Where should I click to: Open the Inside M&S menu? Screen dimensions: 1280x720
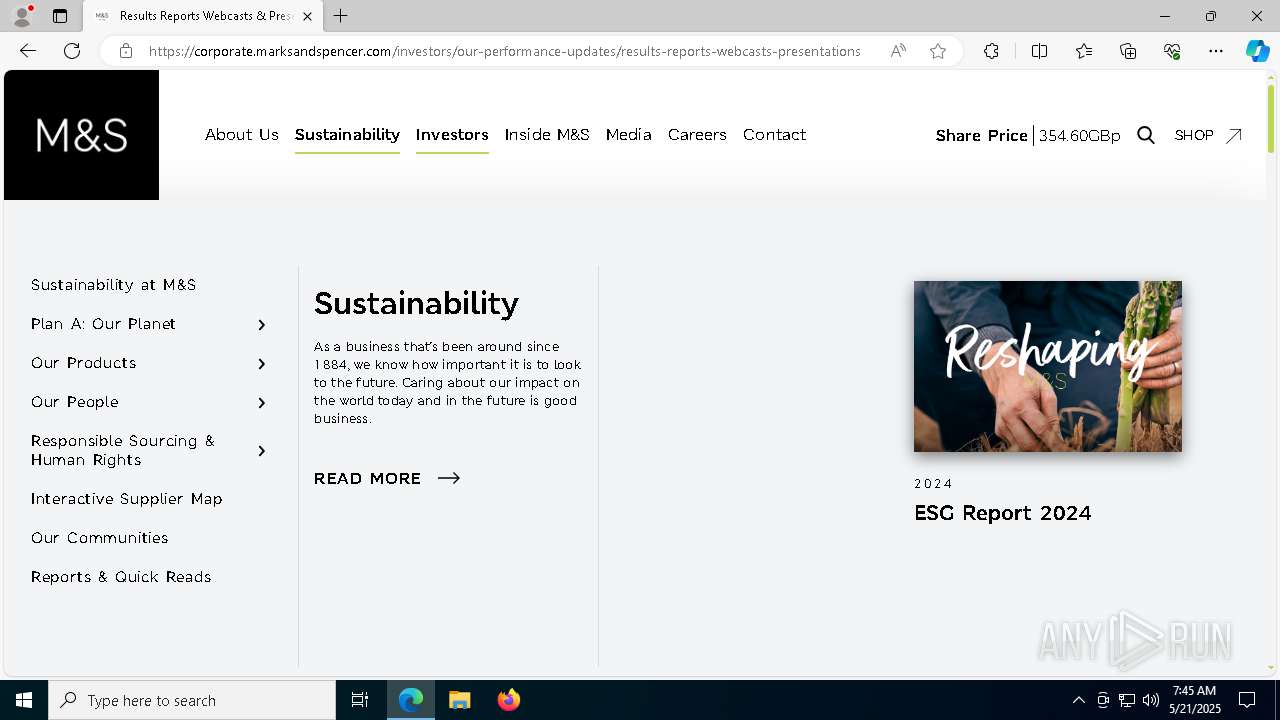[547, 134]
